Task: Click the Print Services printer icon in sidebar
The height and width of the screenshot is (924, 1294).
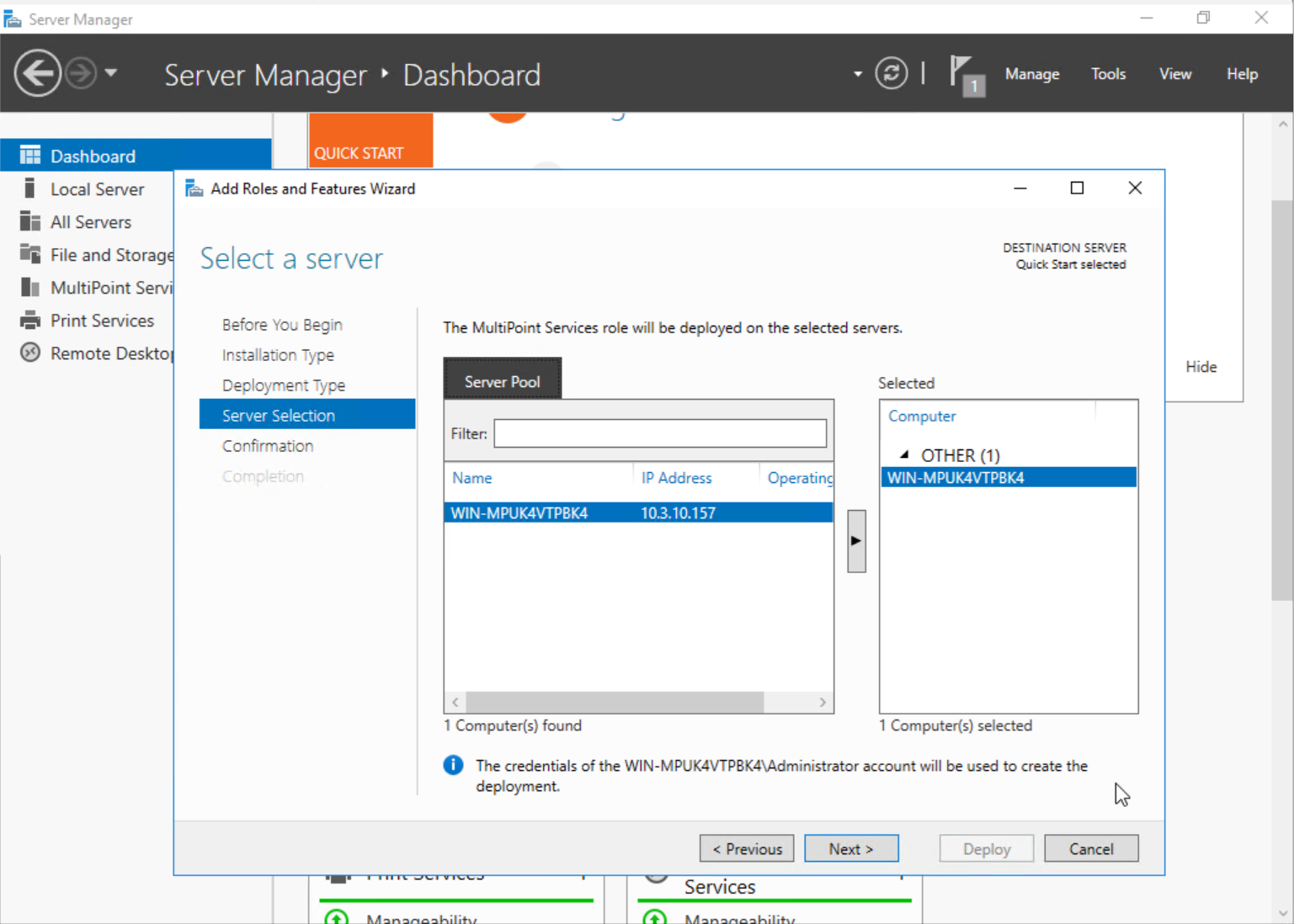Action: (30, 320)
